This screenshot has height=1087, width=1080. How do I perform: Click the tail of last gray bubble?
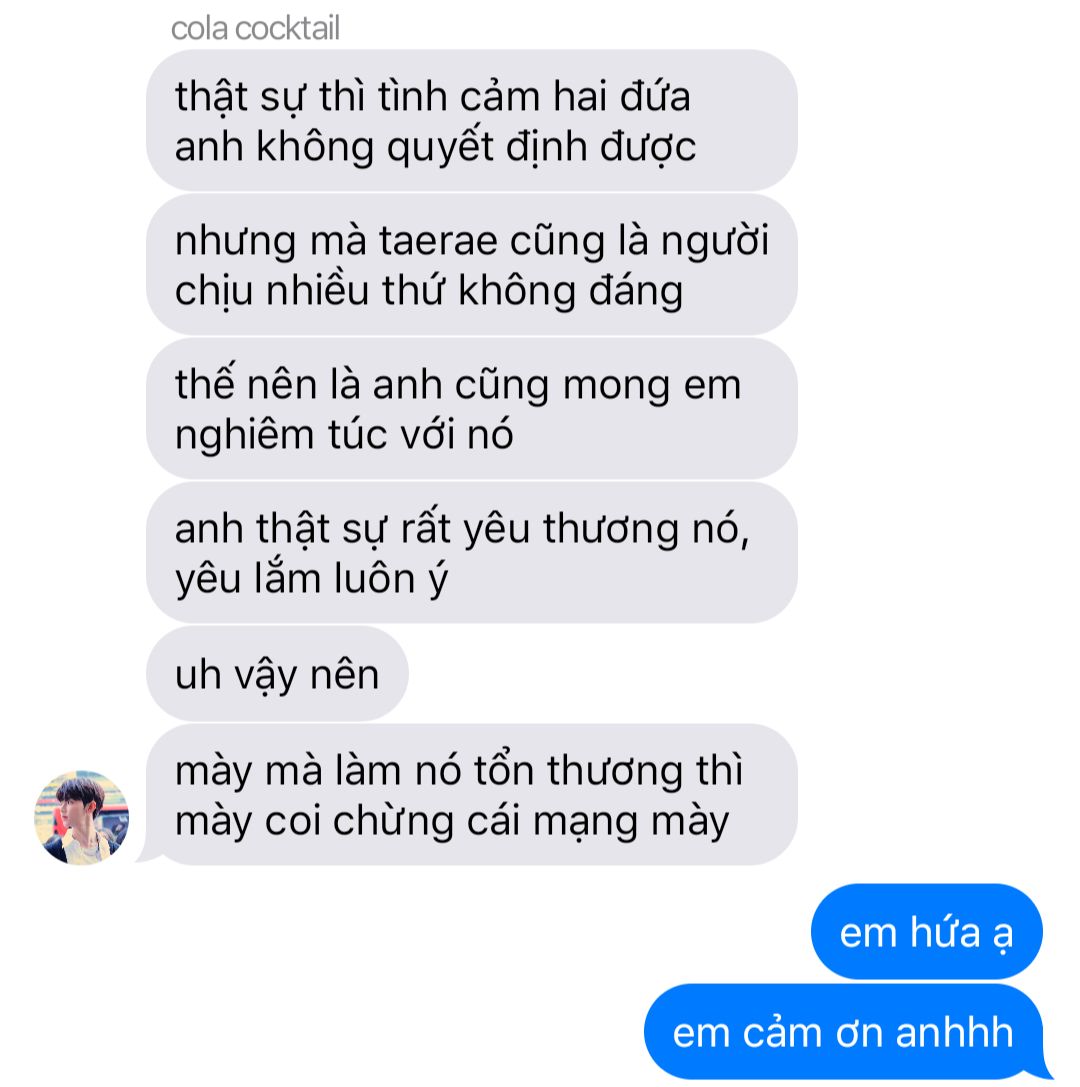click(149, 856)
